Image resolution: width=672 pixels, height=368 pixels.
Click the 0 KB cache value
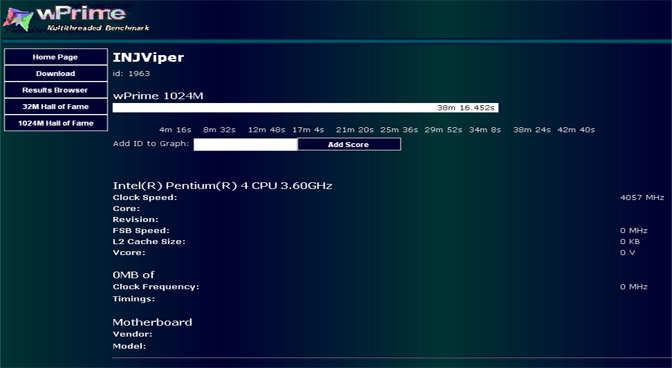point(630,242)
